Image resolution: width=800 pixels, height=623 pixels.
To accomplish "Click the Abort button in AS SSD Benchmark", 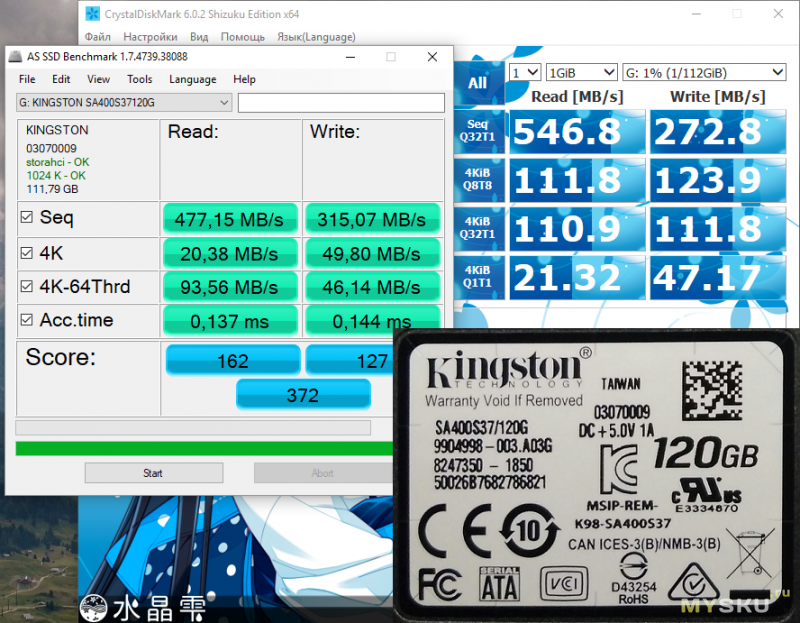I will point(323,473).
